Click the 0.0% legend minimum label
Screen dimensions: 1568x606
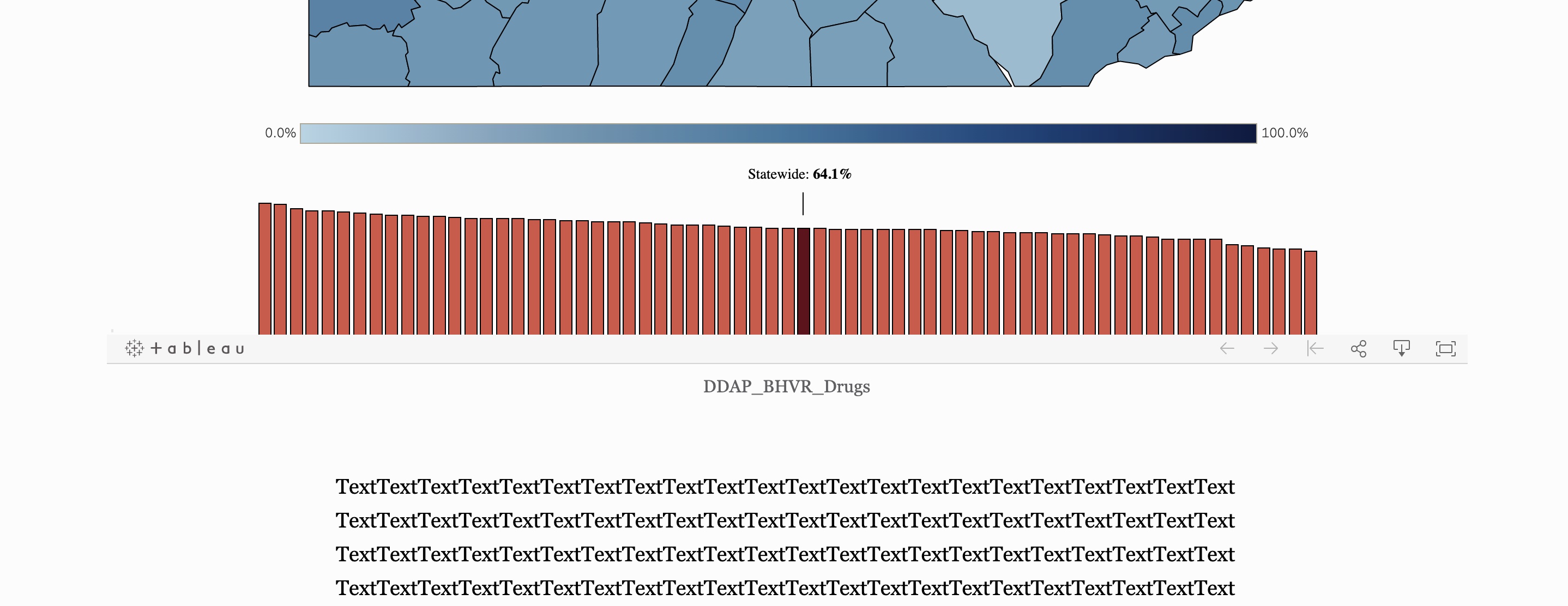pos(280,134)
